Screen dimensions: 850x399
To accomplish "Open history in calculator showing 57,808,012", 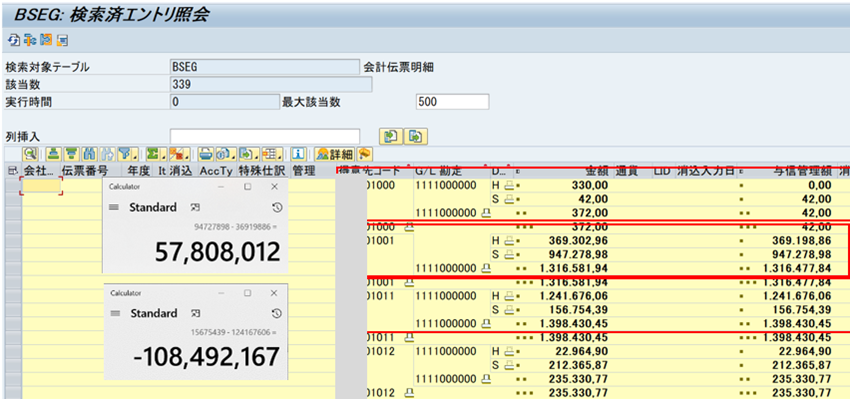I will [x=276, y=208].
